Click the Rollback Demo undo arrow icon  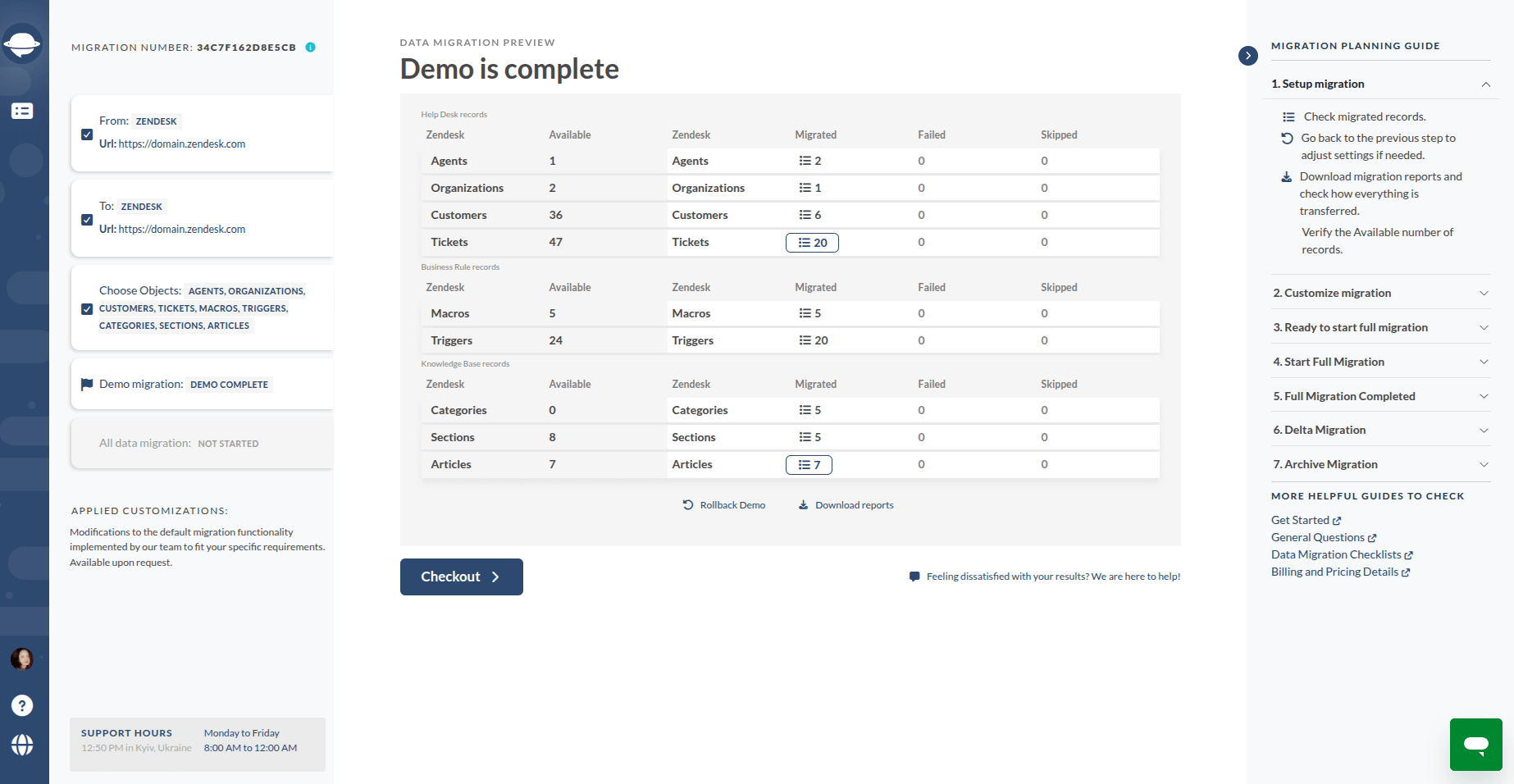click(x=688, y=504)
